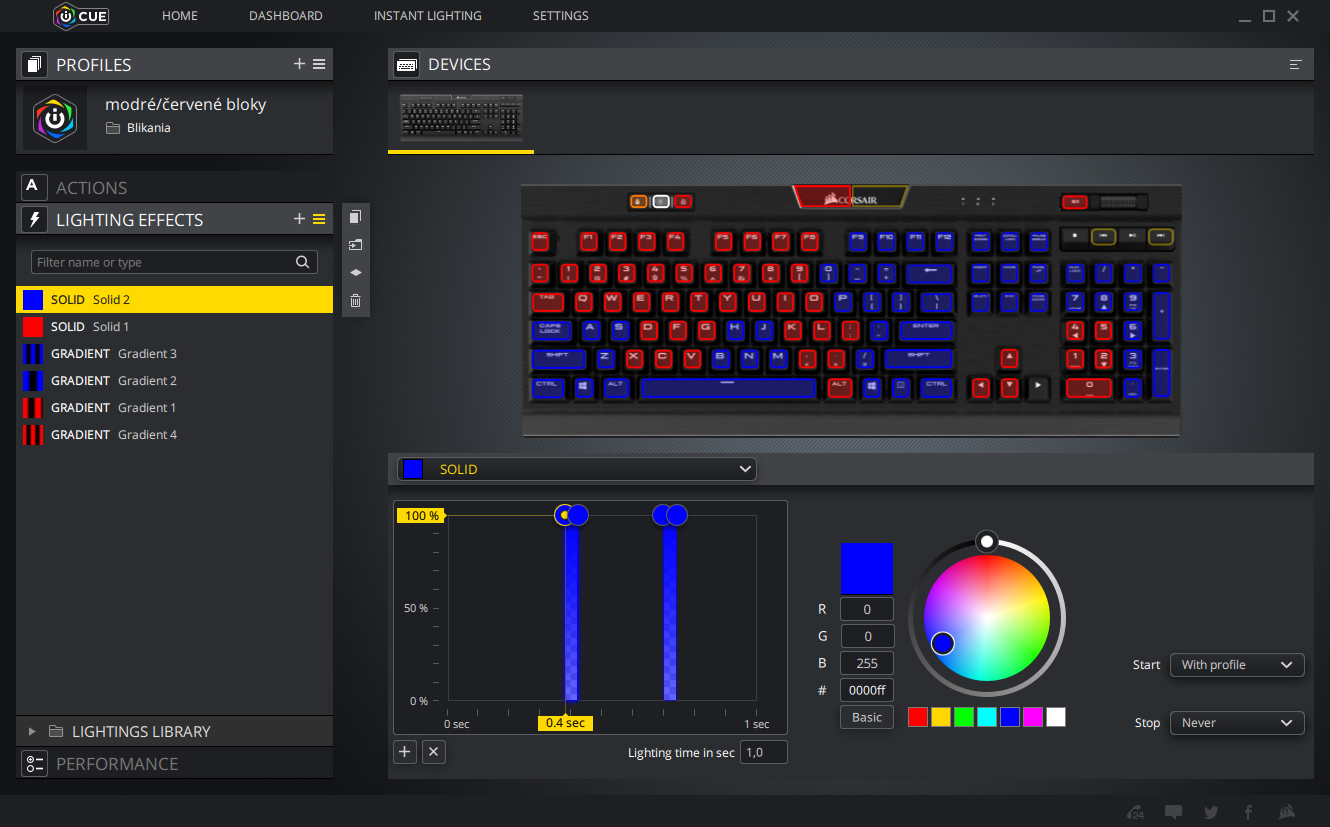Open the Blikania profile folder
Viewport: 1330px width, 827px height.
click(x=138, y=128)
